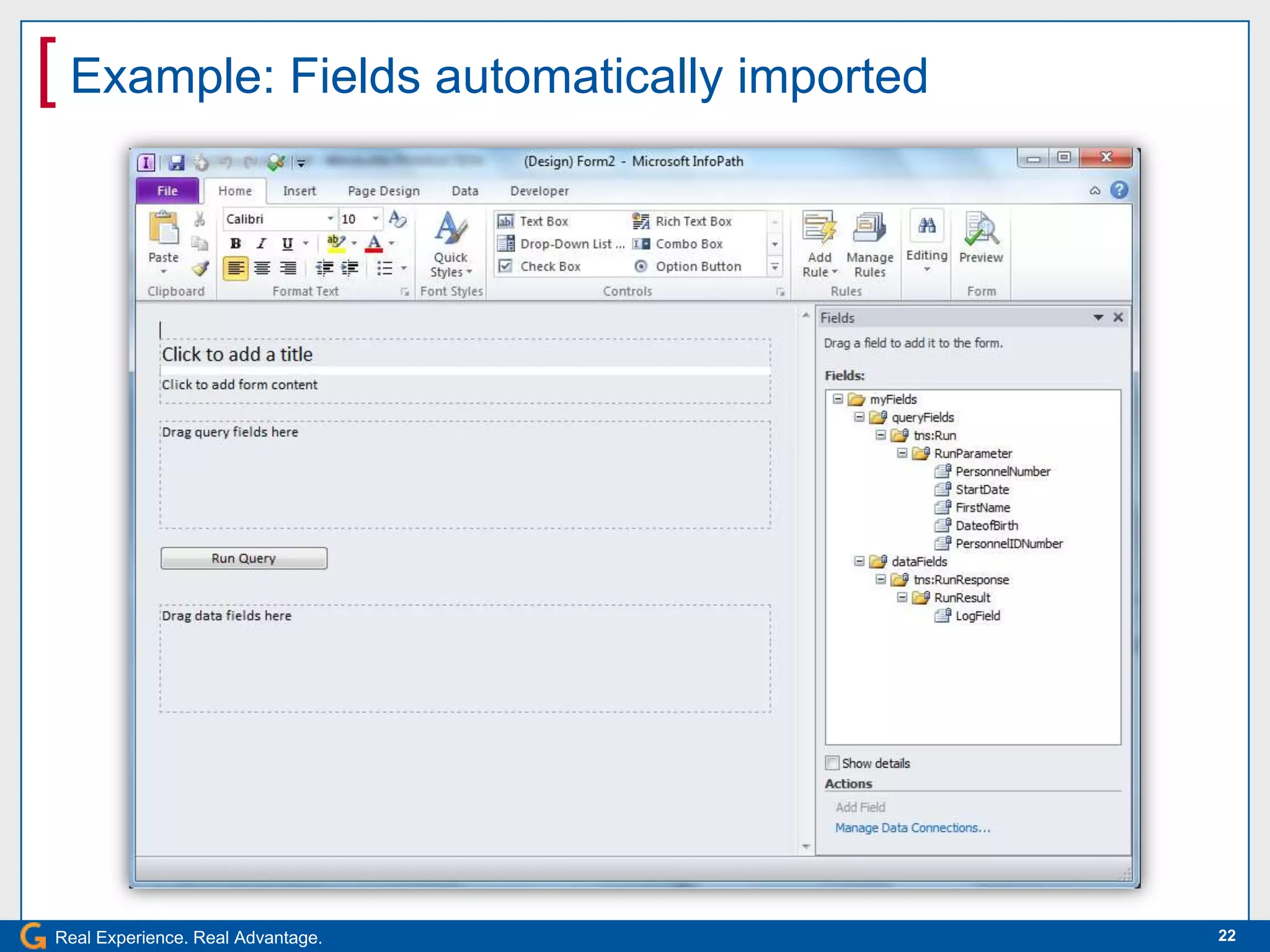The image size is (1270, 952).
Task: Click the bullet list icon
Action: [x=384, y=268]
